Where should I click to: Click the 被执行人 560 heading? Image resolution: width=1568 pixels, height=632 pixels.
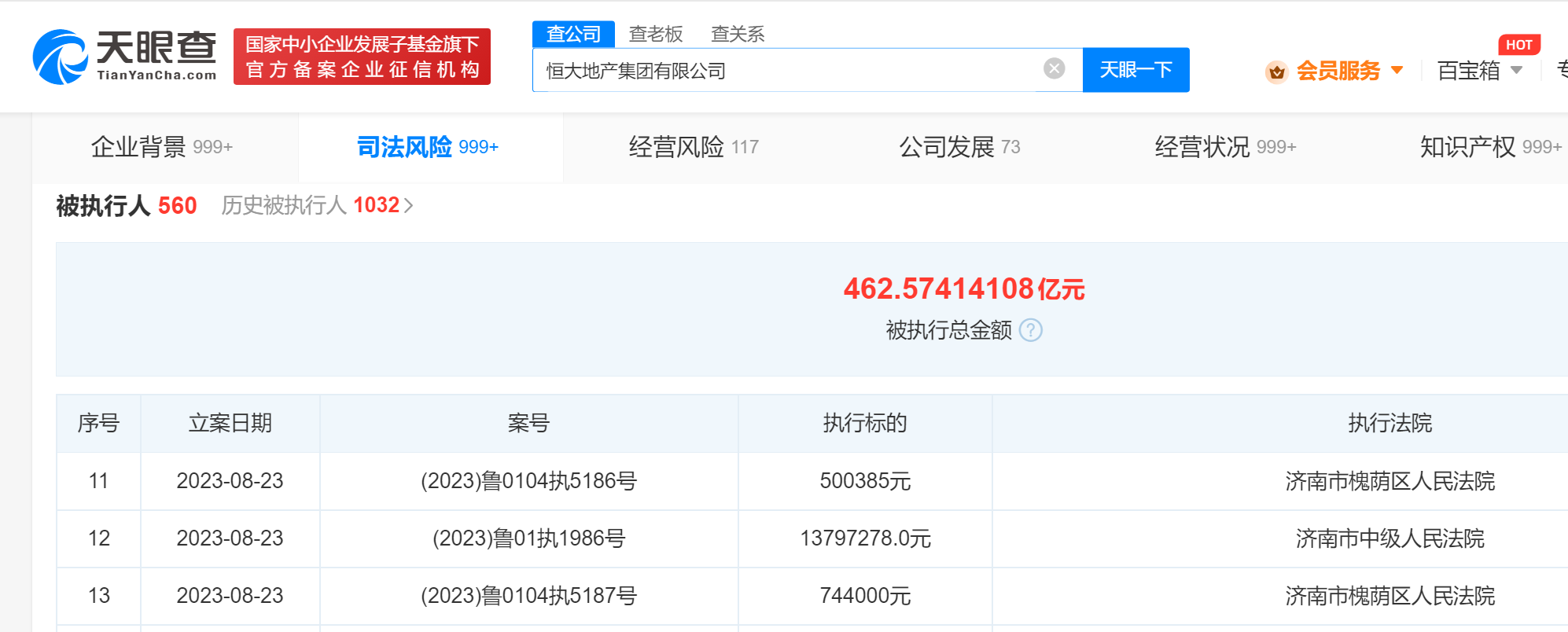tap(126, 206)
